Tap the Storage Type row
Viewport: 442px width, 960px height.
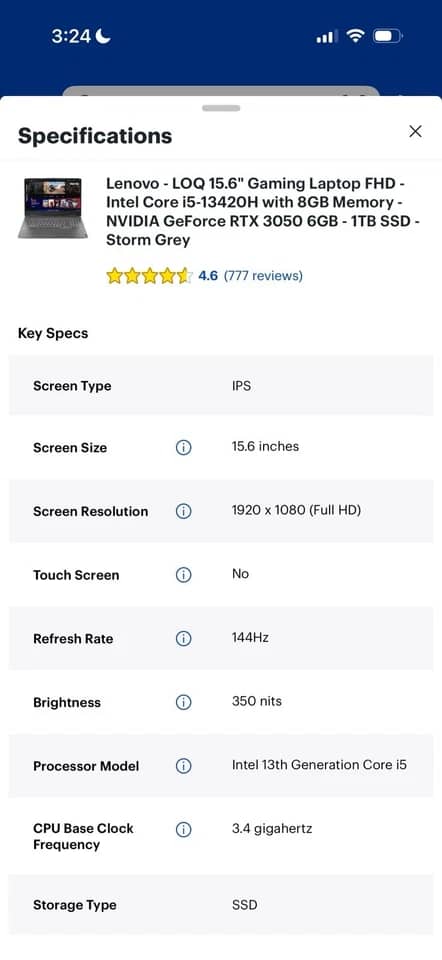click(x=221, y=905)
